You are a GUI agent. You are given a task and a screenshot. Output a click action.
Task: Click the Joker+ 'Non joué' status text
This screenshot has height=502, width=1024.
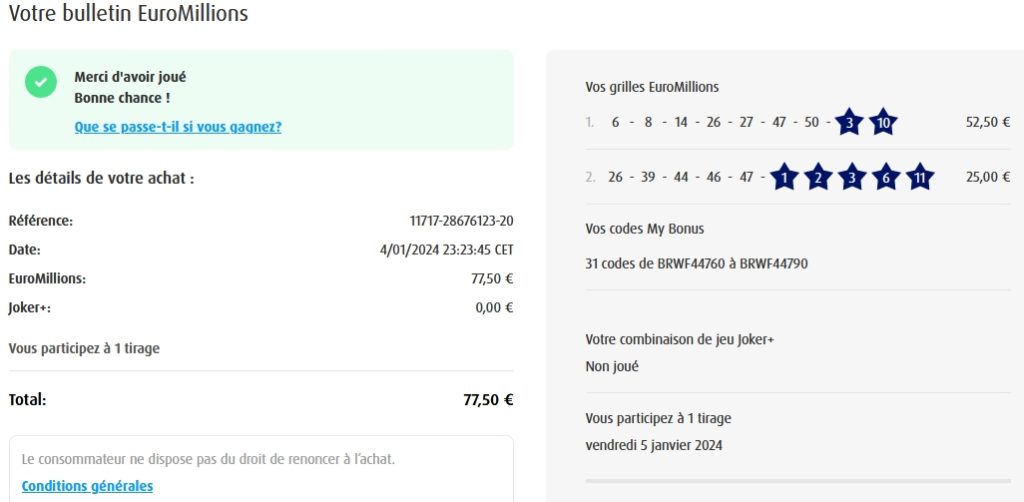(612, 366)
